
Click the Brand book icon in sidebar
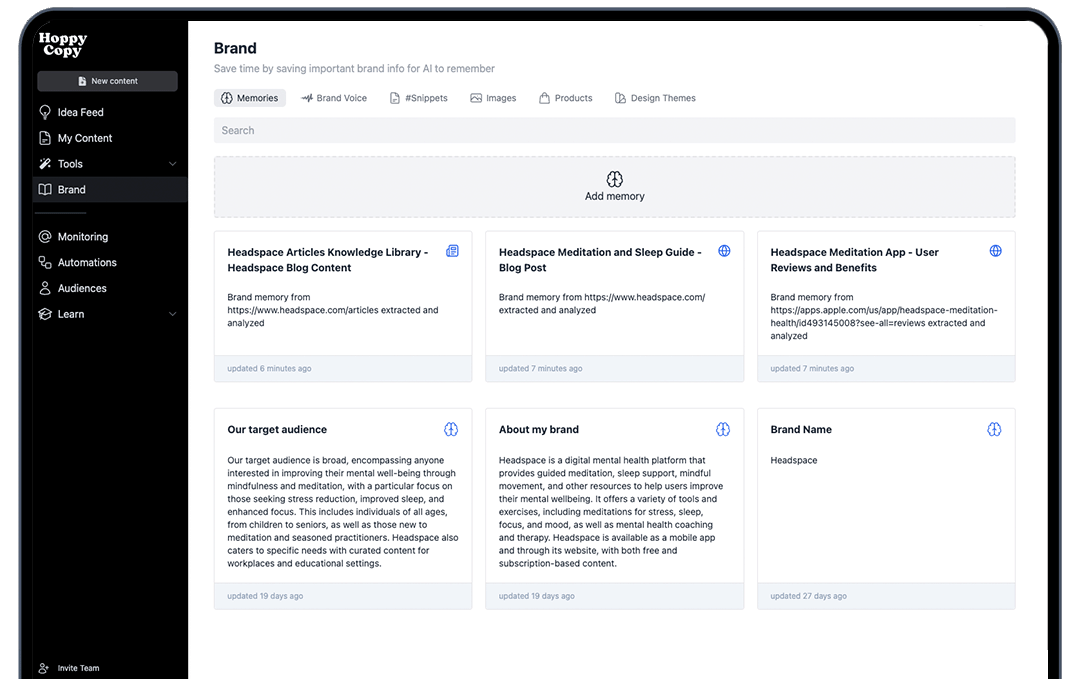(45, 189)
